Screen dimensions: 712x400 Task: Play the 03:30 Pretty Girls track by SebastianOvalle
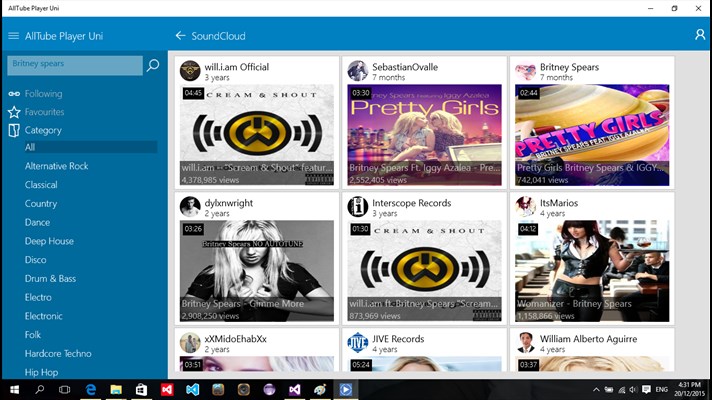(425, 135)
